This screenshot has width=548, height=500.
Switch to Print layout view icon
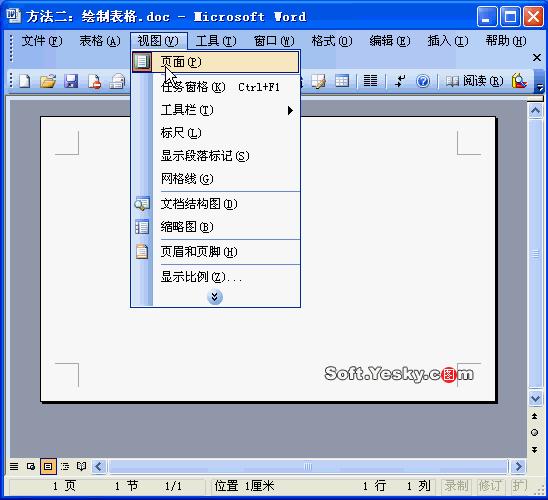click(48, 466)
